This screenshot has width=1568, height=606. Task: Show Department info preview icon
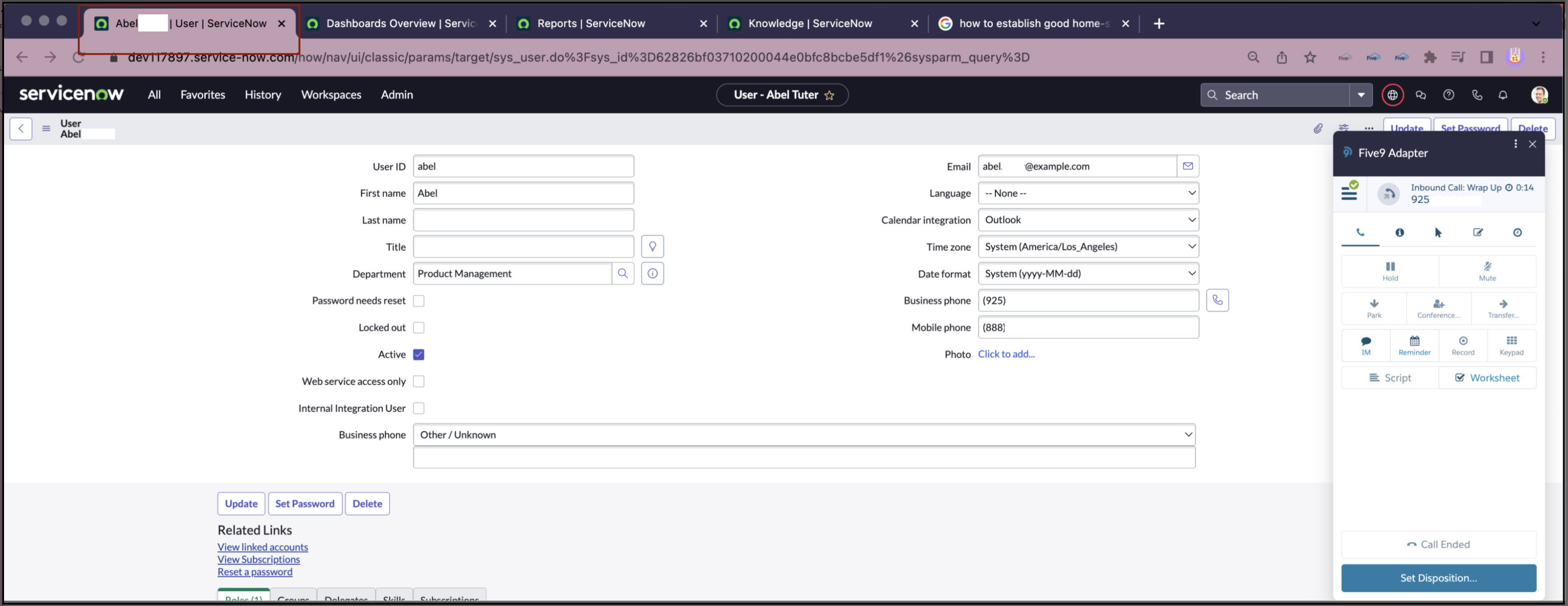(652, 273)
